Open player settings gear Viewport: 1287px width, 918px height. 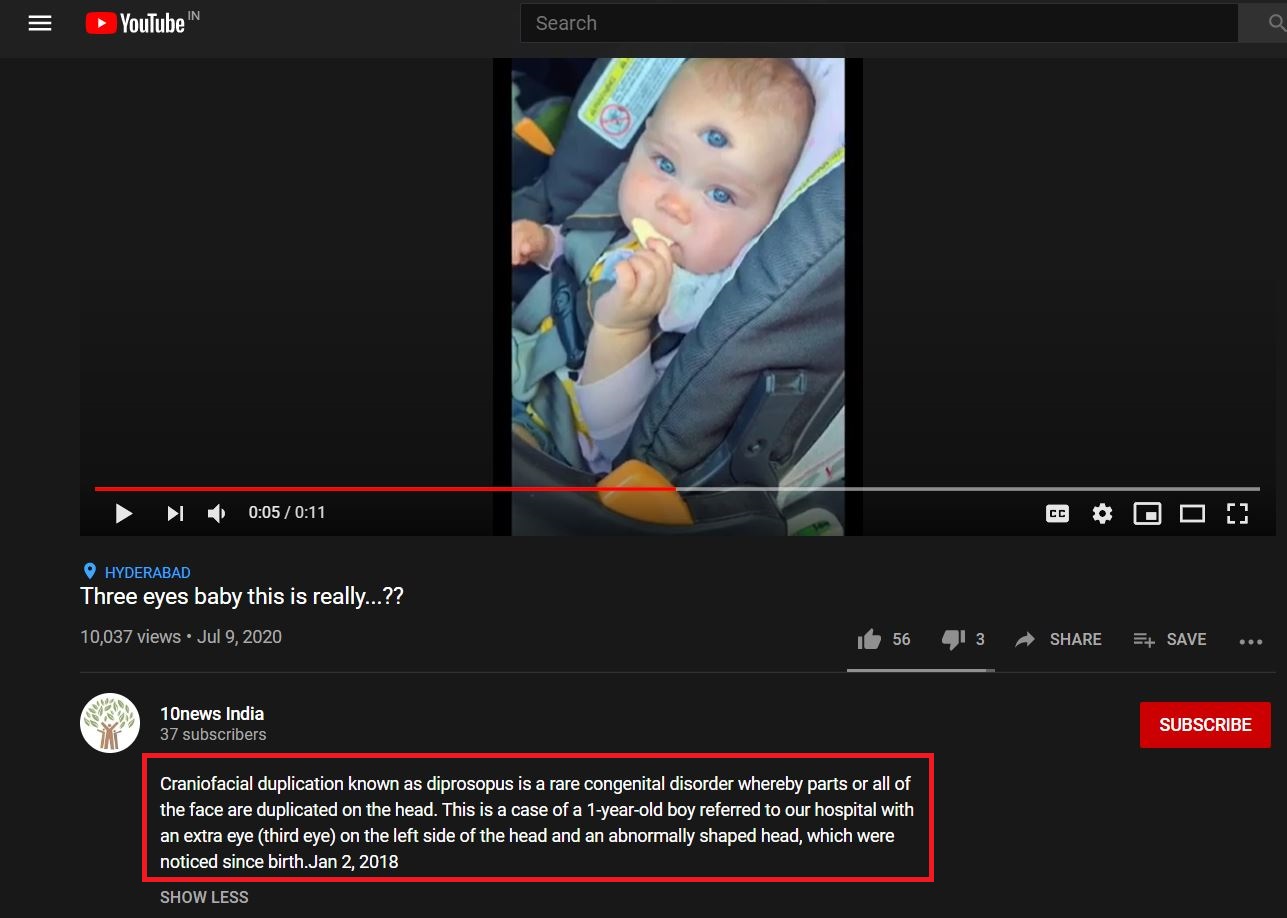click(x=1102, y=513)
